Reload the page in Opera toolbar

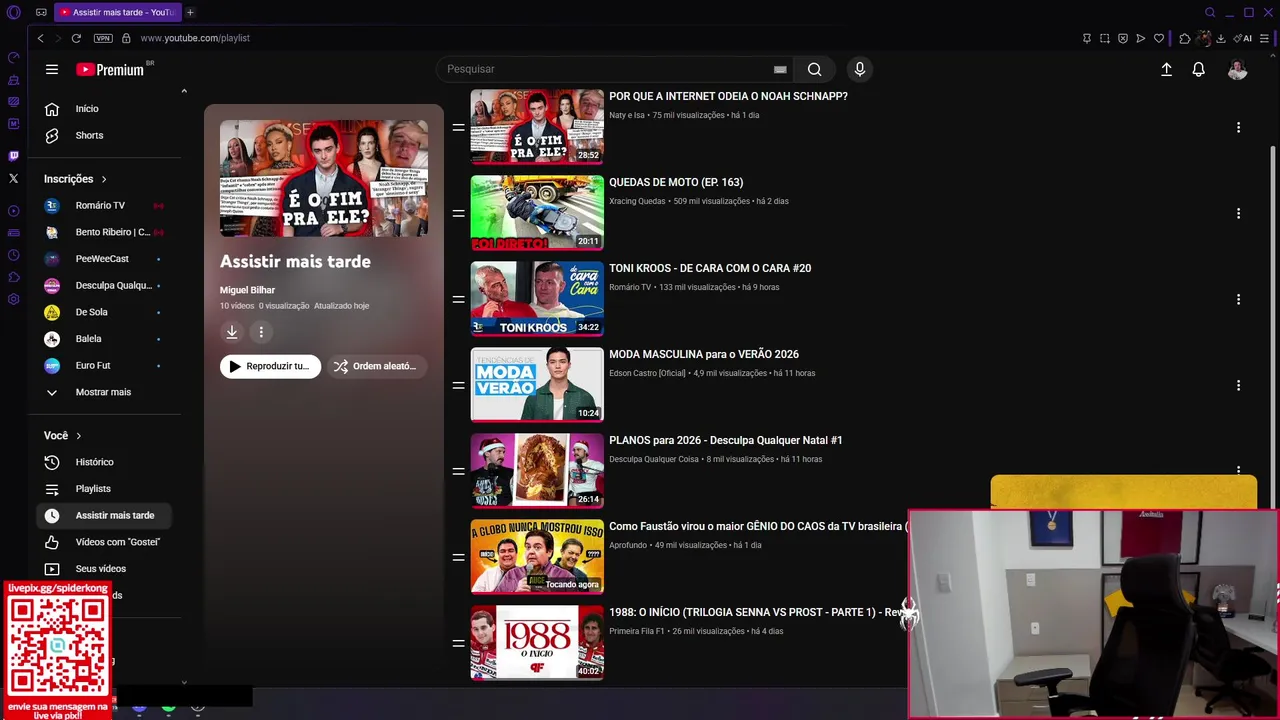(76, 38)
